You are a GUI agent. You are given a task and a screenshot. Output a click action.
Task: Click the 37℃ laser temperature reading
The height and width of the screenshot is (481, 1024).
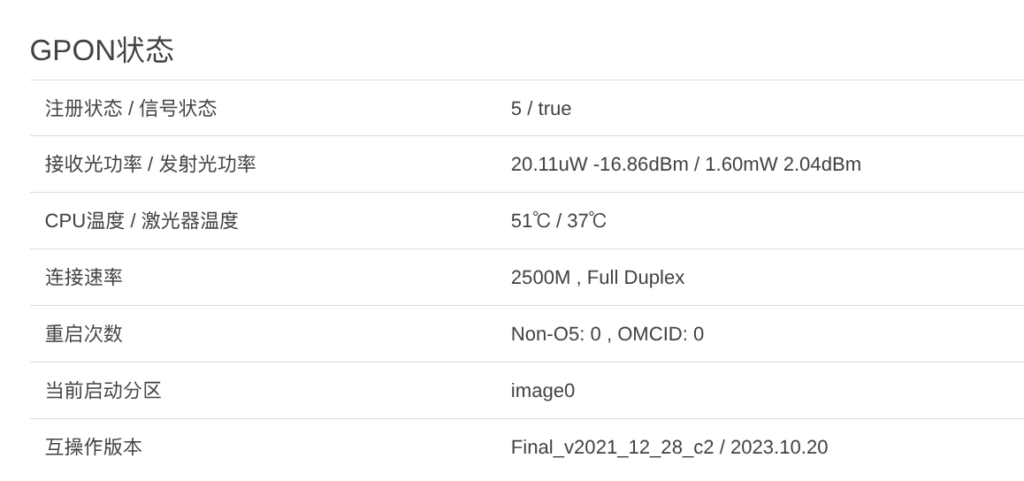coord(587,221)
